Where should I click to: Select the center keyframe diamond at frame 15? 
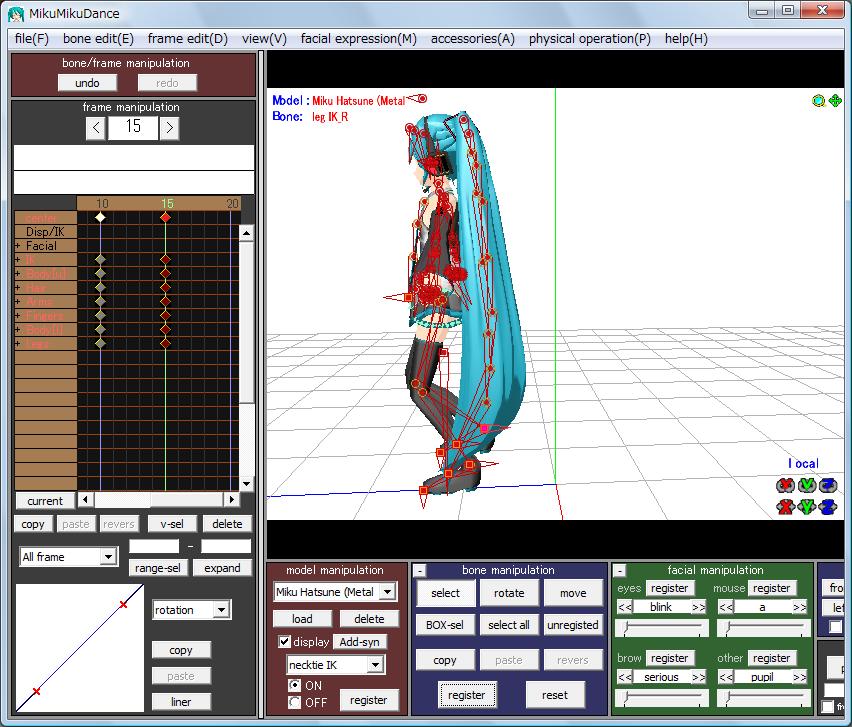[166, 217]
